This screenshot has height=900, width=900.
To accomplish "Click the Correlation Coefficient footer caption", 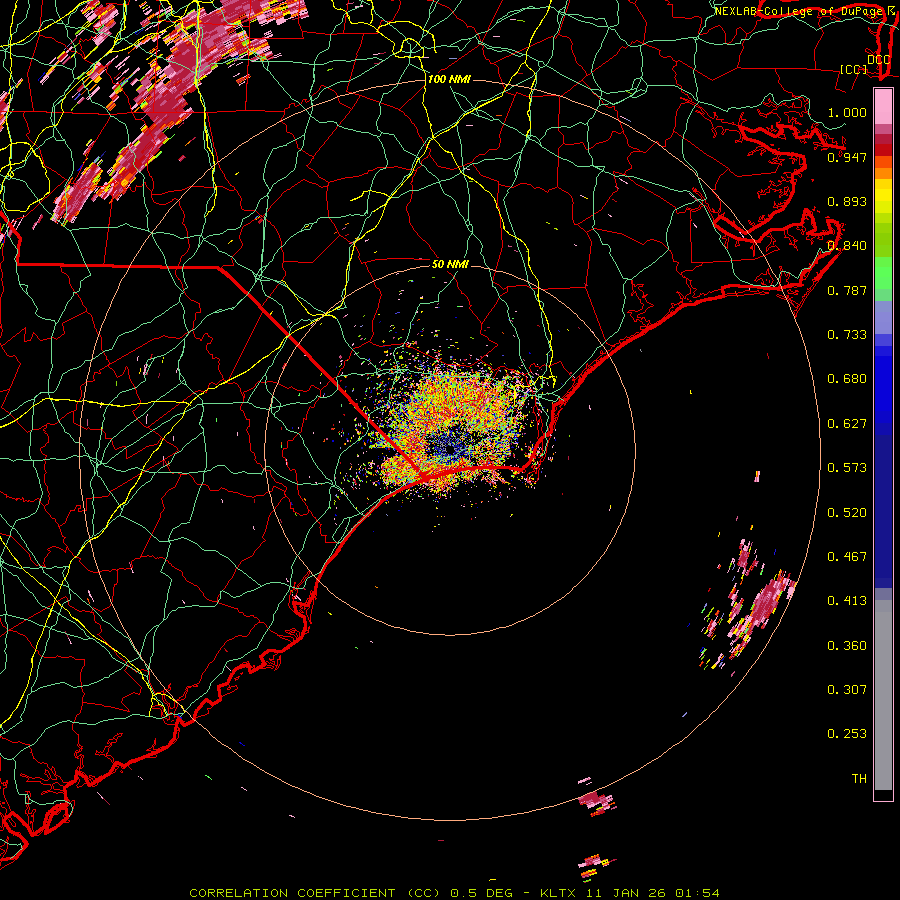I will 454,893.
